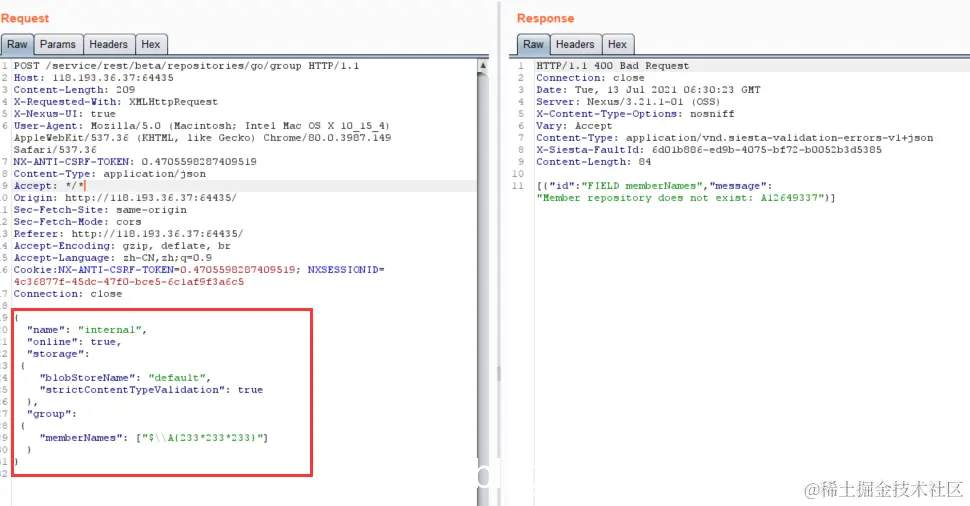Screen dimensions: 970x506
Task: Click the HTTP/1.1 400 Bad Request line
Action: click(x=612, y=66)
